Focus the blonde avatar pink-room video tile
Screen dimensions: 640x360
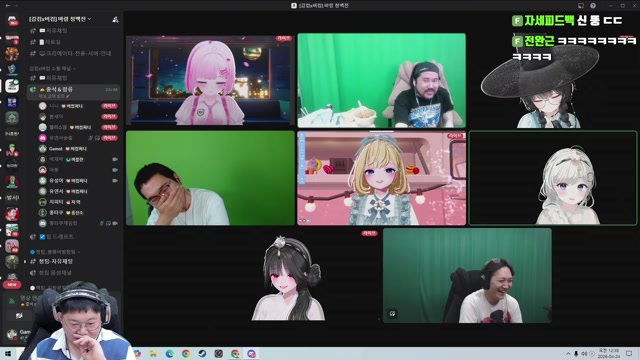(382, 178)
